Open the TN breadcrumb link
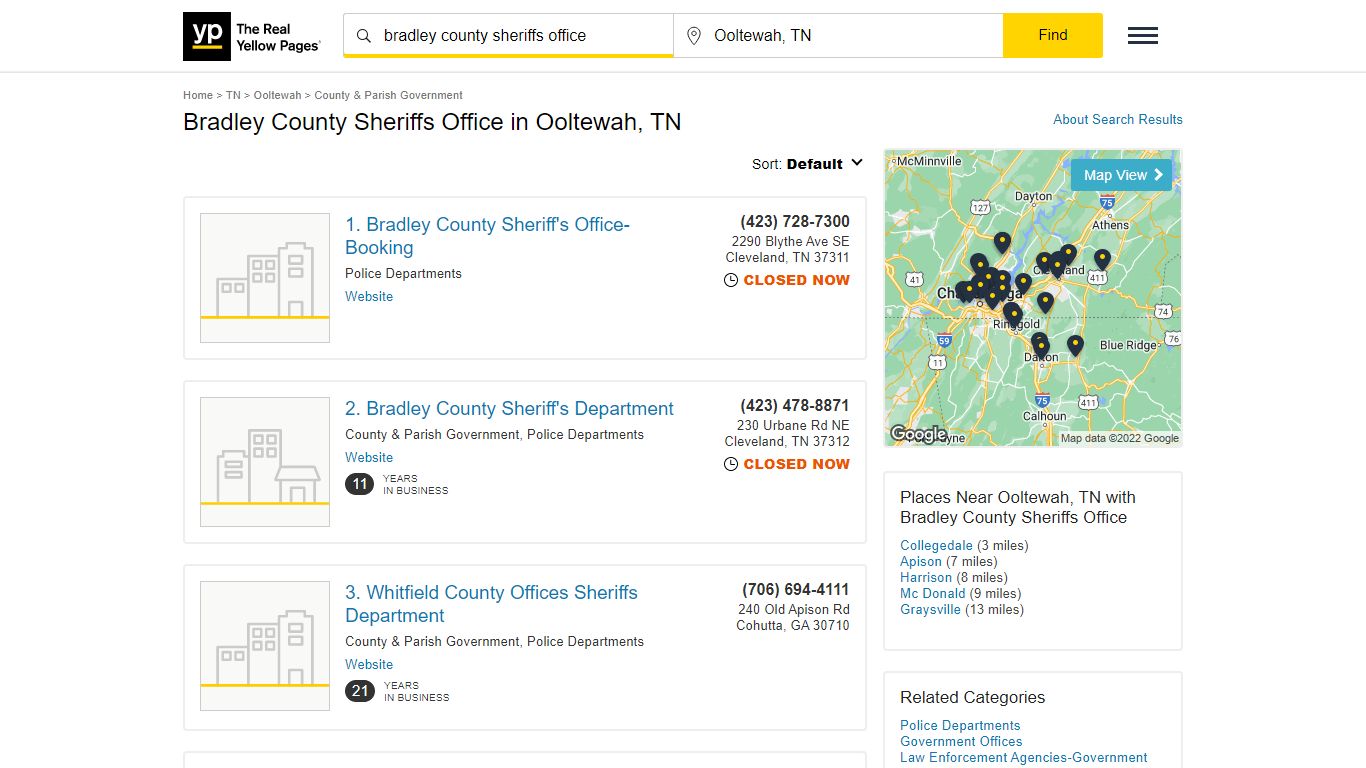1366x768 pixels. [233, 96]
